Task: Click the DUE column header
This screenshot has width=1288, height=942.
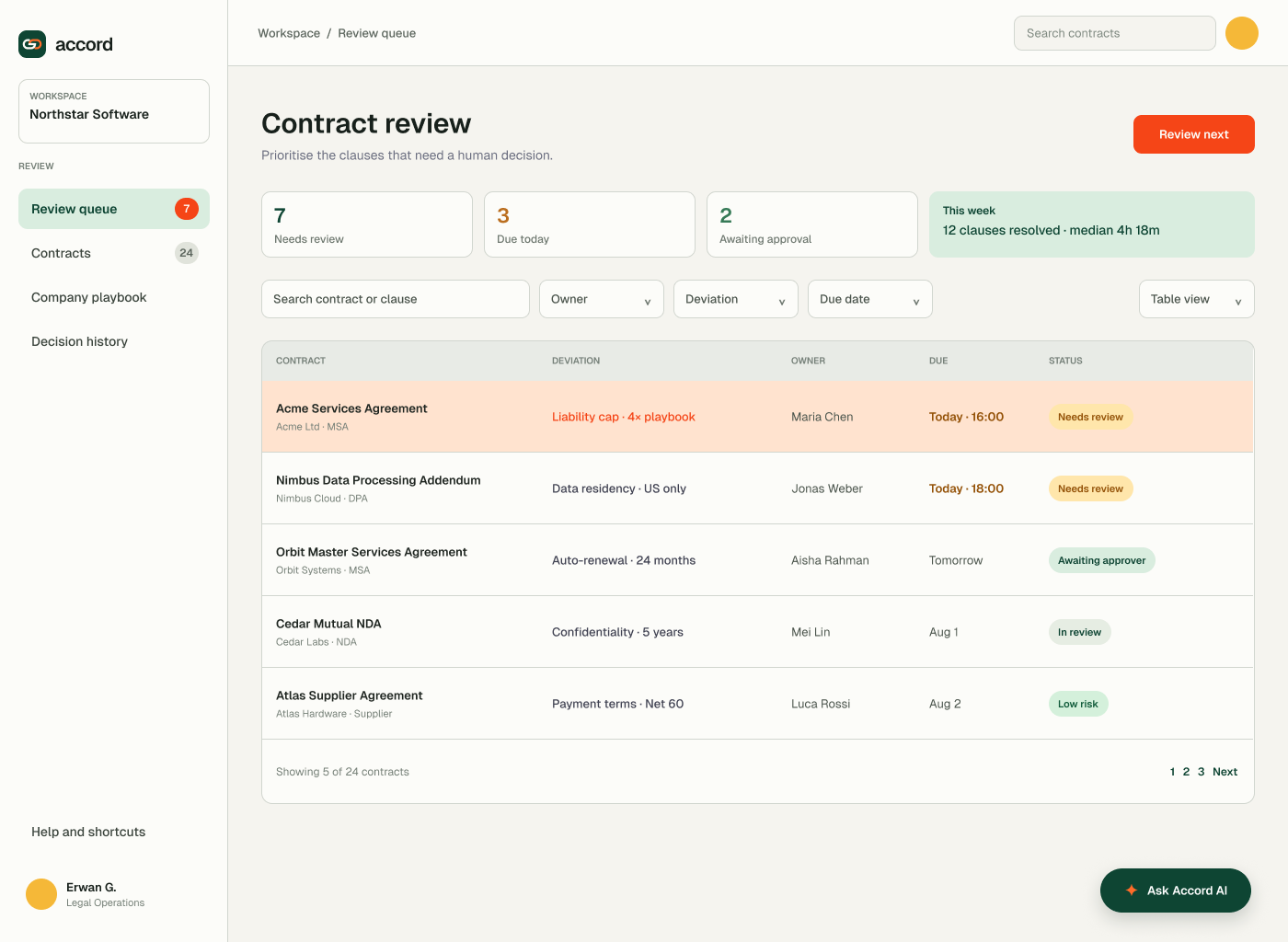Action: pyautogui.click(x=938, y=361)
